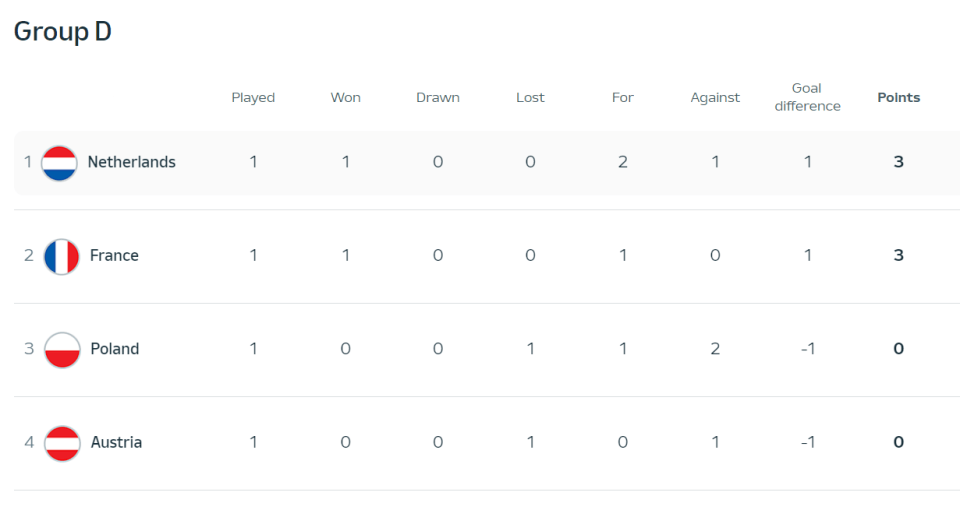Open the France team link
The height and width of the screenshot is (524, 960).
[114, 255]
